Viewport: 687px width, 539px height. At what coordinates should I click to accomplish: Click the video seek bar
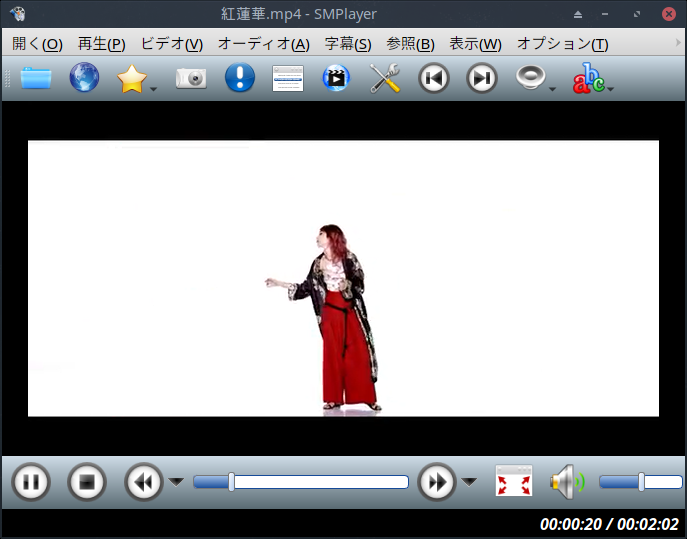click(301, 482)
